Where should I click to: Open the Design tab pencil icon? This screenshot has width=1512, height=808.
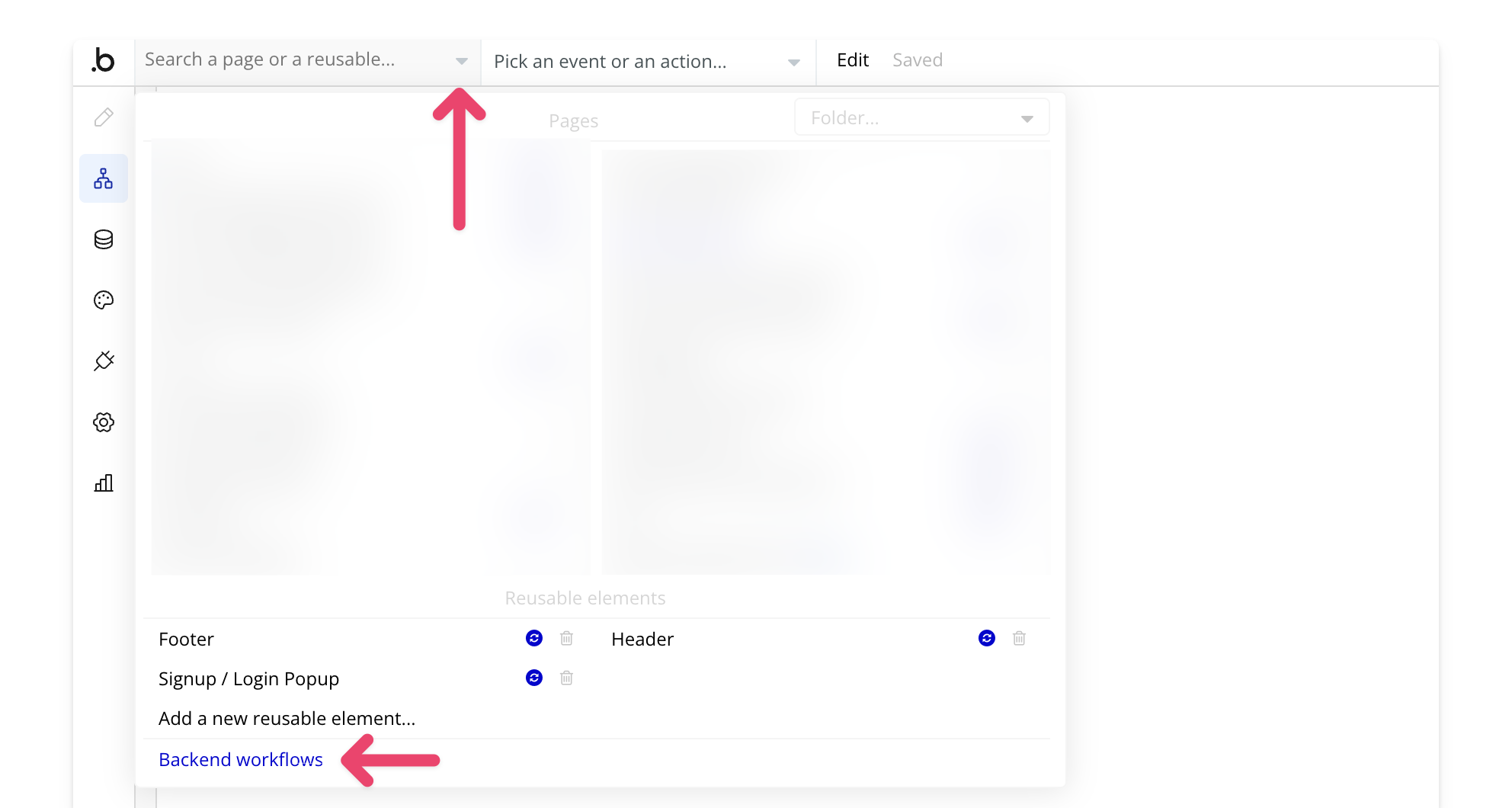coord(104,117)
